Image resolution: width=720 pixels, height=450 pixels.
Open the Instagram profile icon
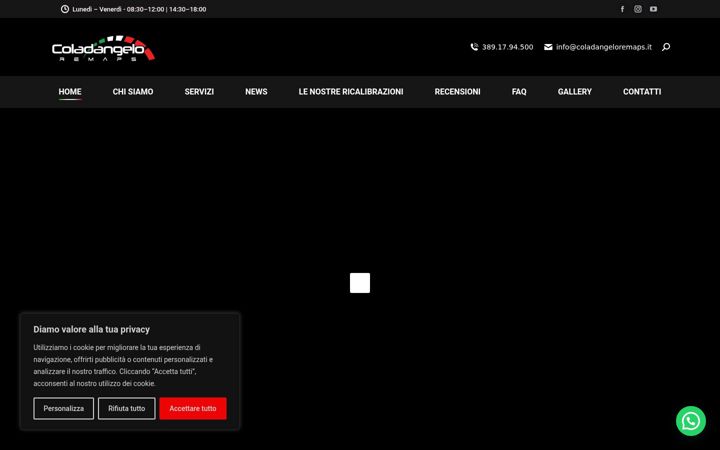click(x=638, y=9)
